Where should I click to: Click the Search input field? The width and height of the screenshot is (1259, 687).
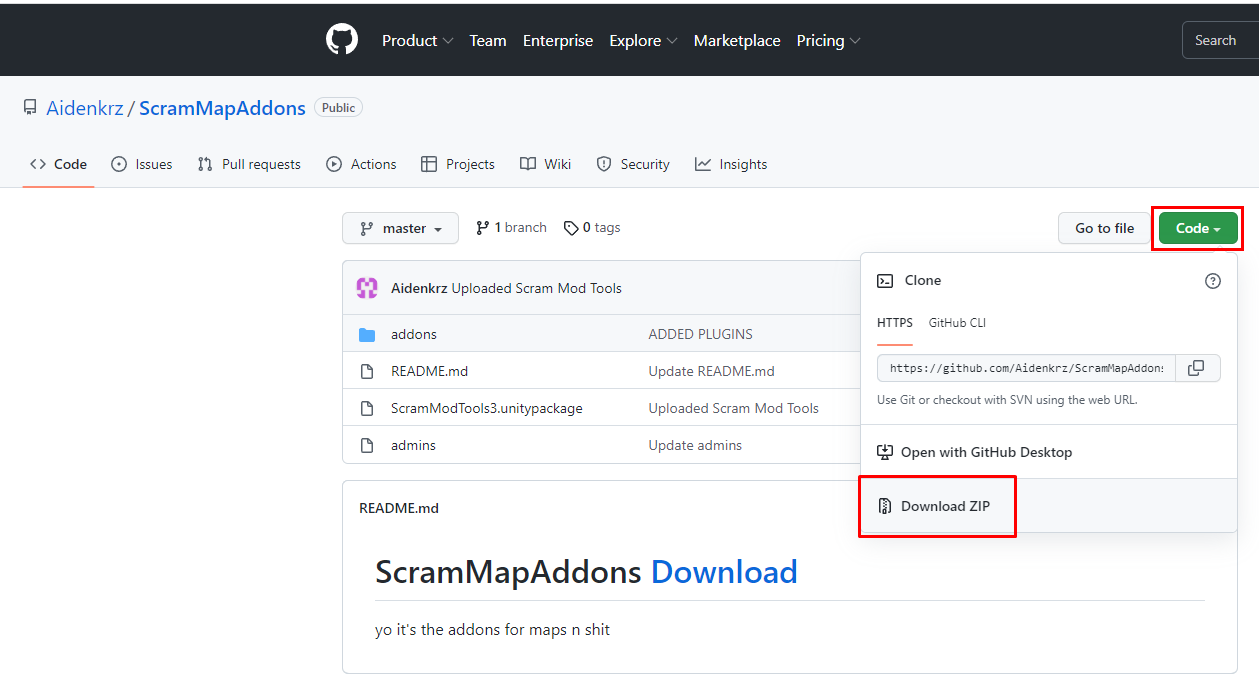[1220, 41]
